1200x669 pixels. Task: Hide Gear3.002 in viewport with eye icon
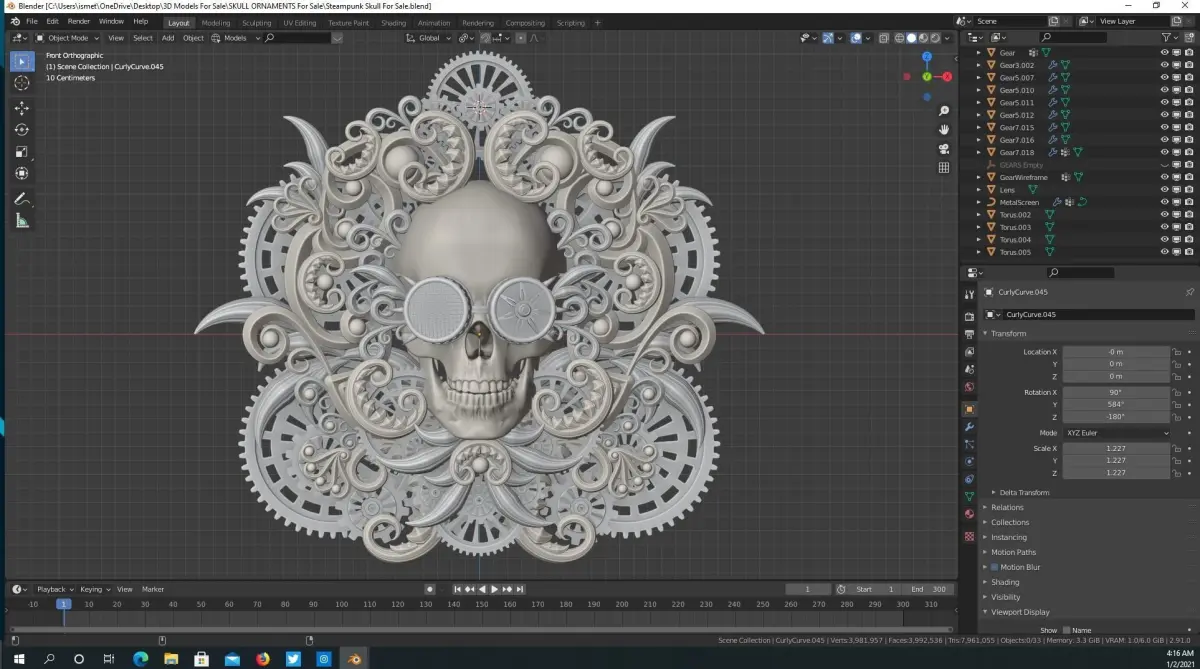pyautogui.click(x=1164, y=65)
